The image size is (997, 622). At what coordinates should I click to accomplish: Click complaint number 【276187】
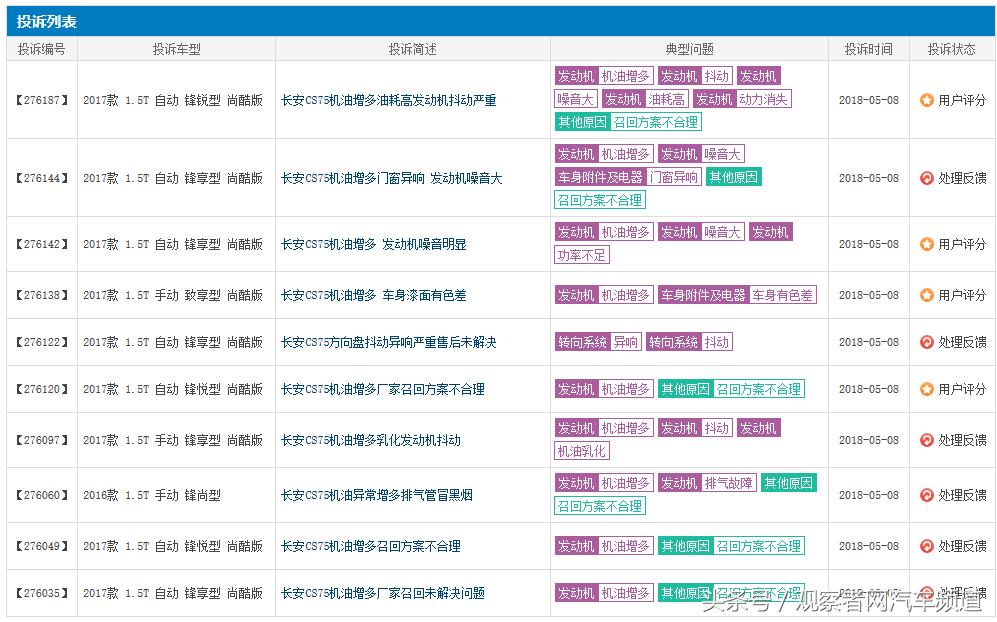42,100
